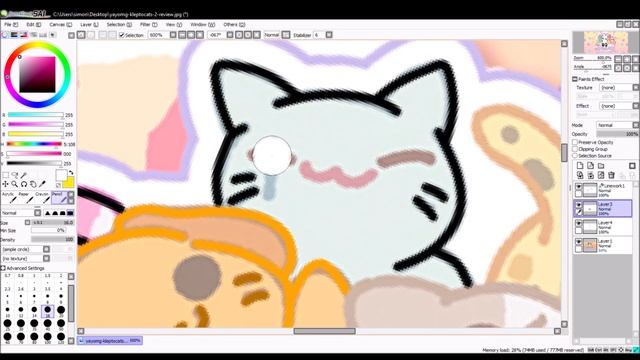The width and height of the screenshot is (640, 360).
Task: Open the zoom percentage dropdown in toolbar
Action: tap(173, 35)
